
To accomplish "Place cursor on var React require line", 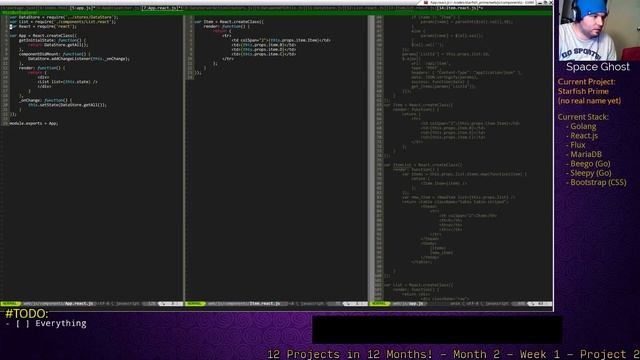I will (x=43, y=27).
